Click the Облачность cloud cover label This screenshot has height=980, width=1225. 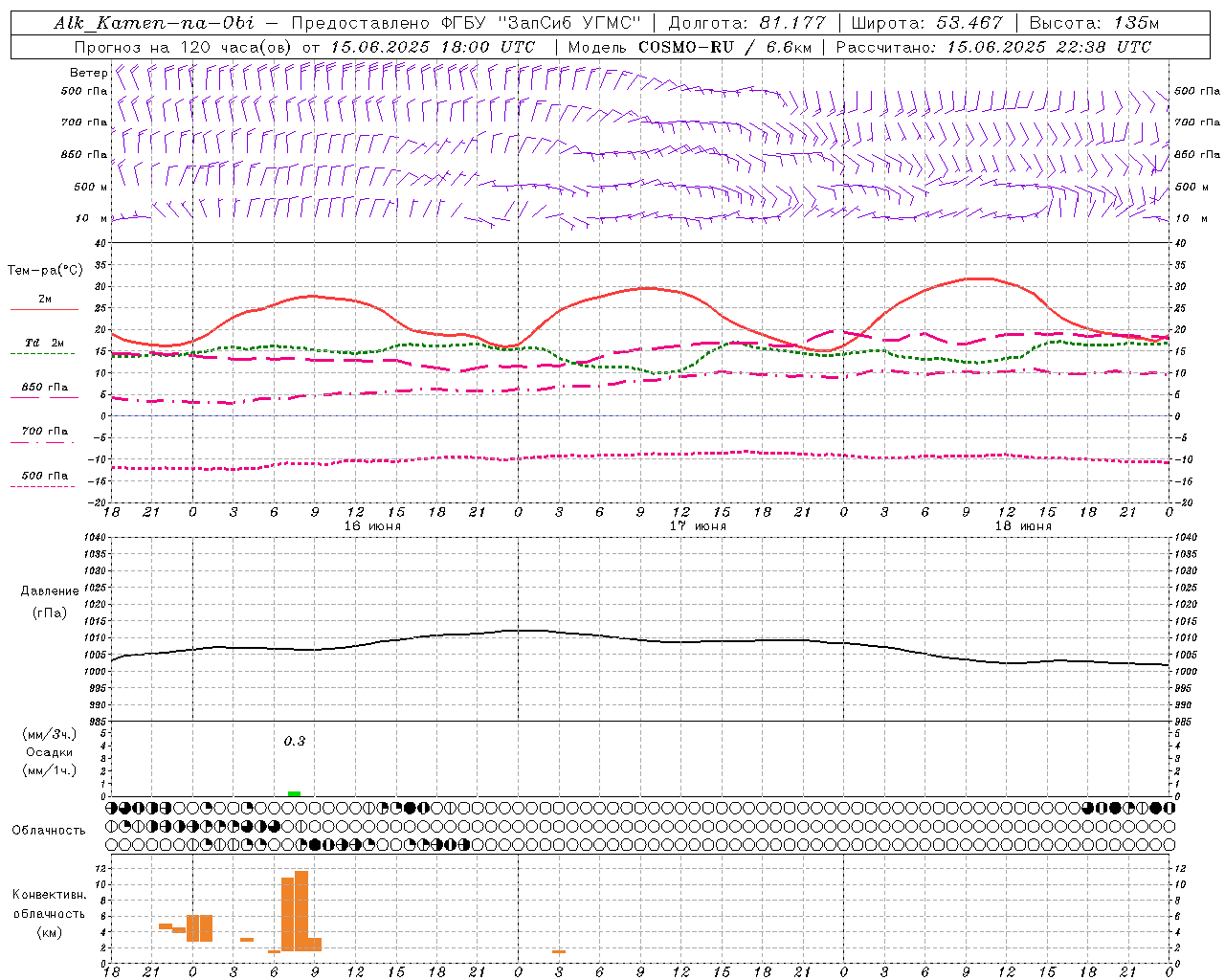coord(49,830)
